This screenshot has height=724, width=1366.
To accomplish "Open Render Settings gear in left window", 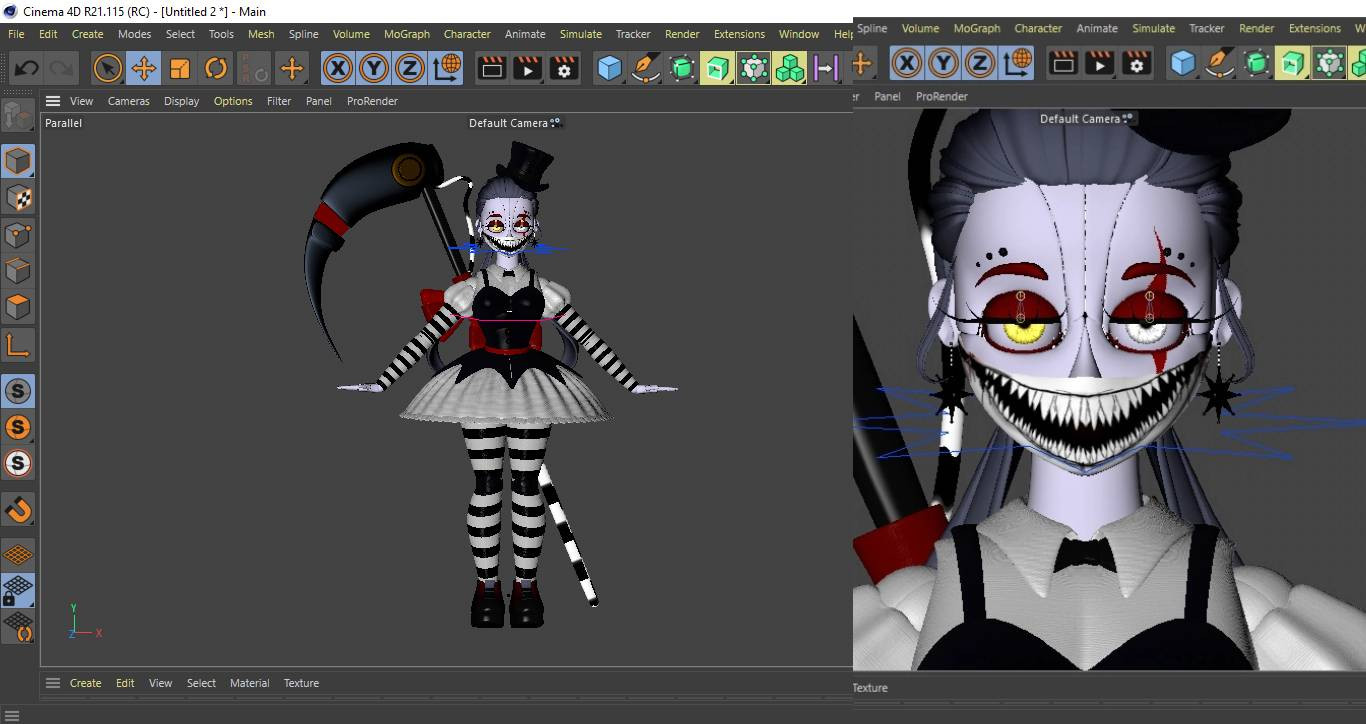I will point(564,69).
